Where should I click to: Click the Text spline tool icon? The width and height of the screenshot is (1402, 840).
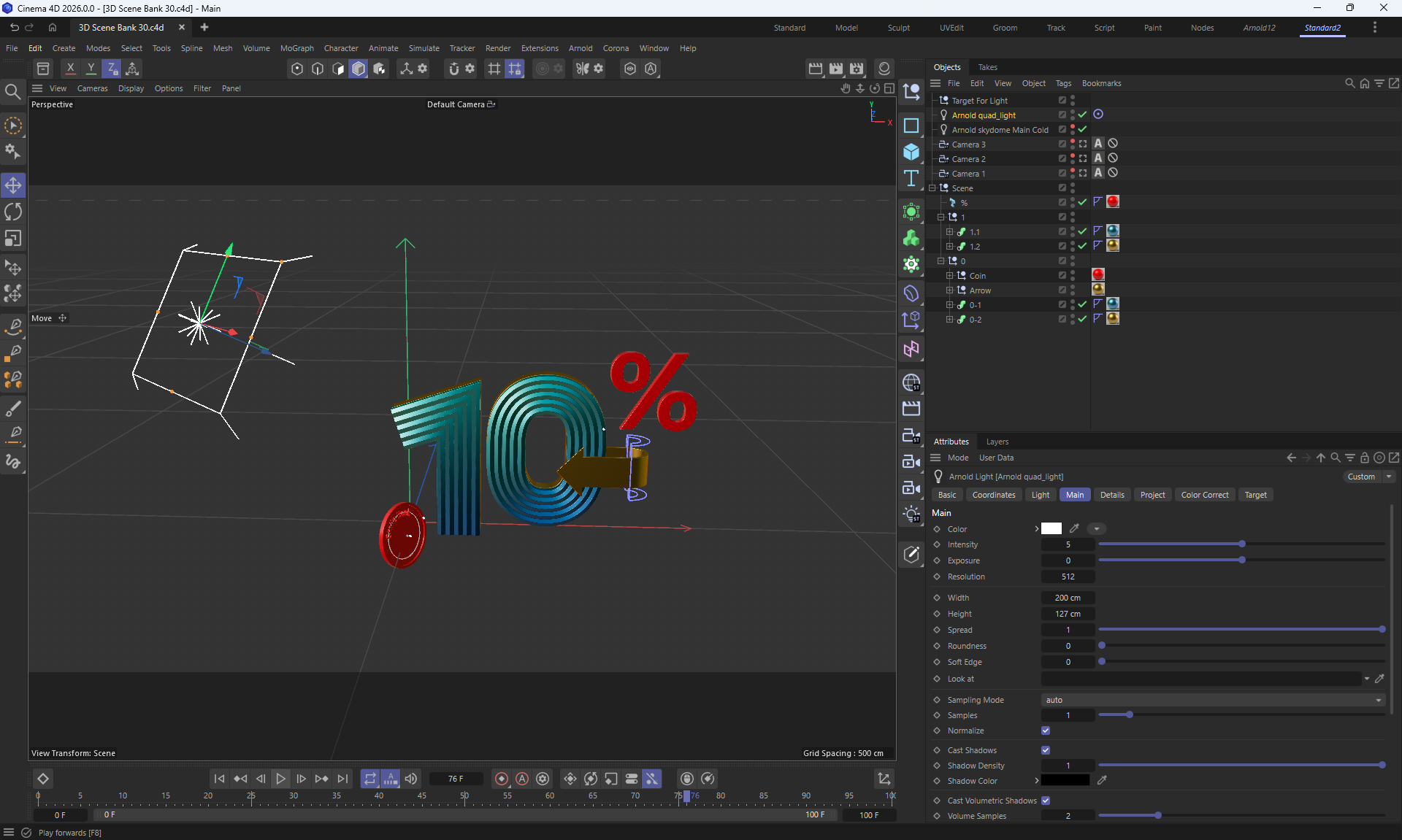coord(911,178)
